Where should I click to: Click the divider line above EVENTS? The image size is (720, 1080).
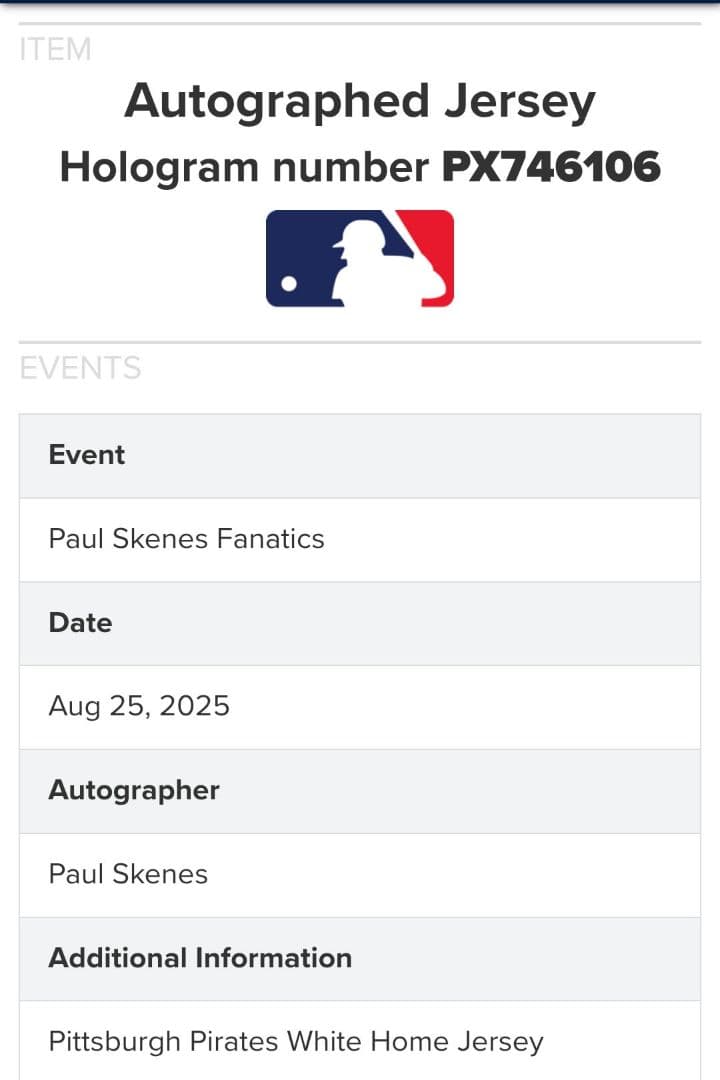(360, 342)
